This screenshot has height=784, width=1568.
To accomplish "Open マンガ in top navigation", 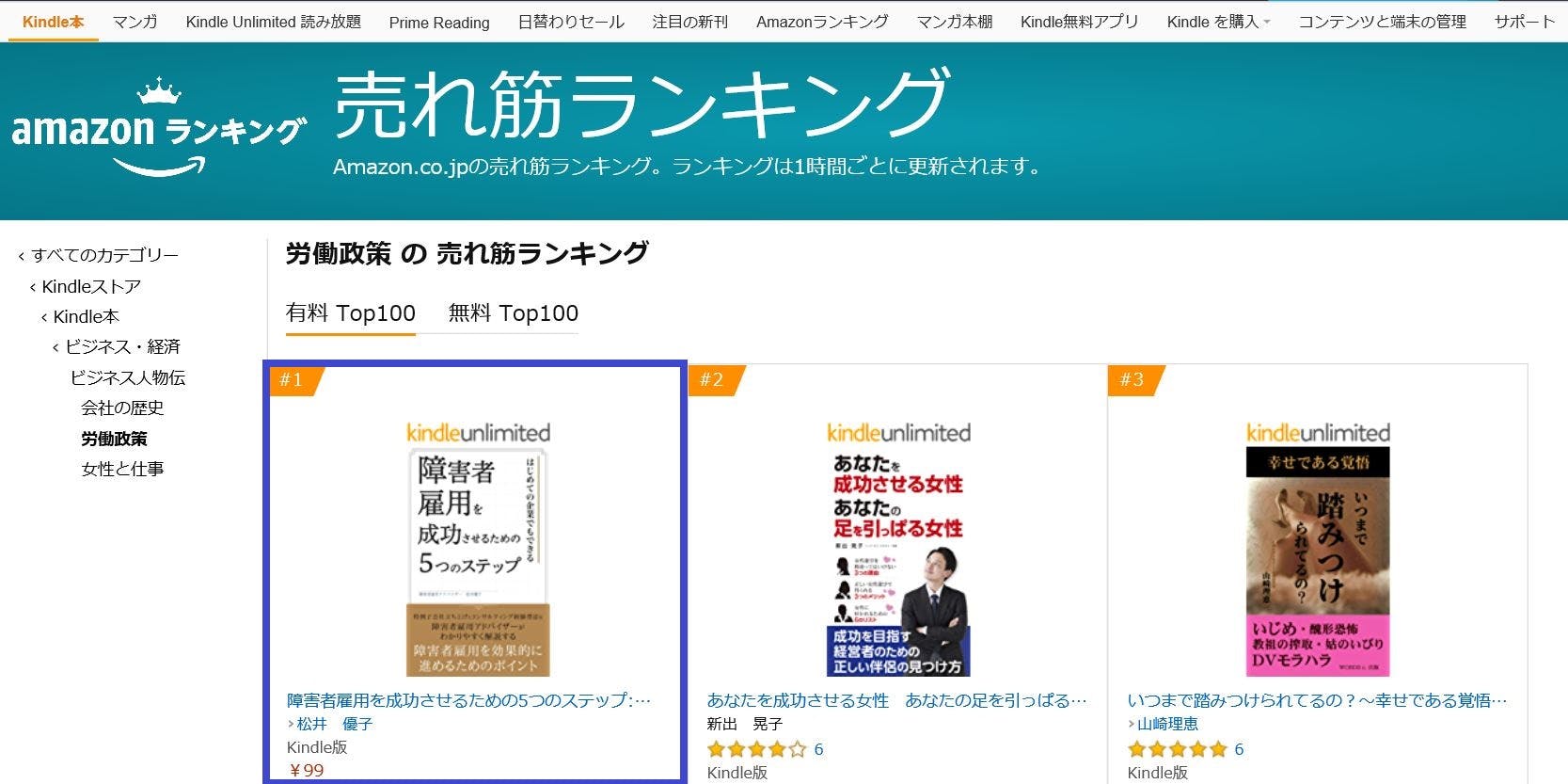I will coord(135,22).
